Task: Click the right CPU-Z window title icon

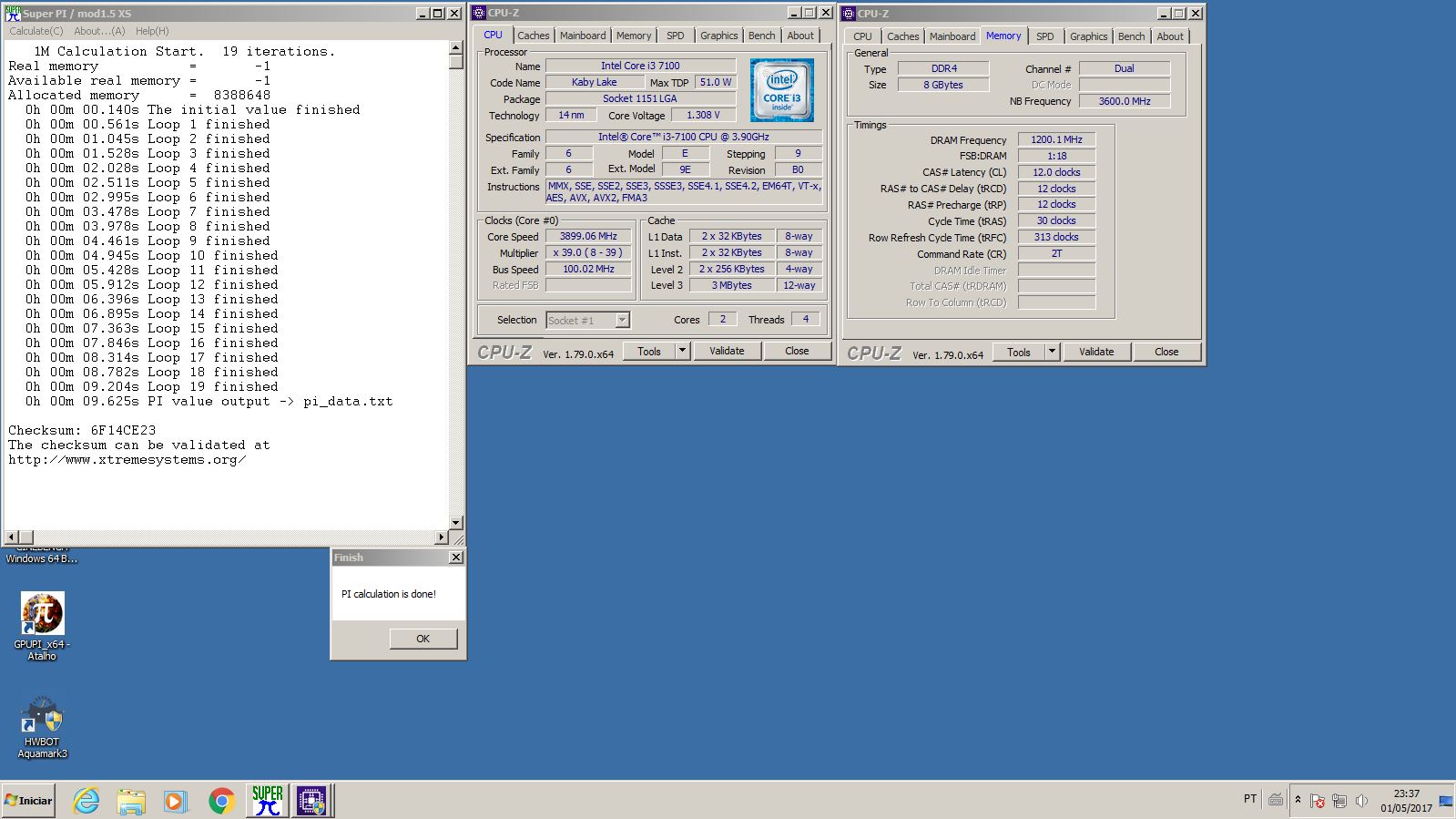Action: click(x=849, y=13)
